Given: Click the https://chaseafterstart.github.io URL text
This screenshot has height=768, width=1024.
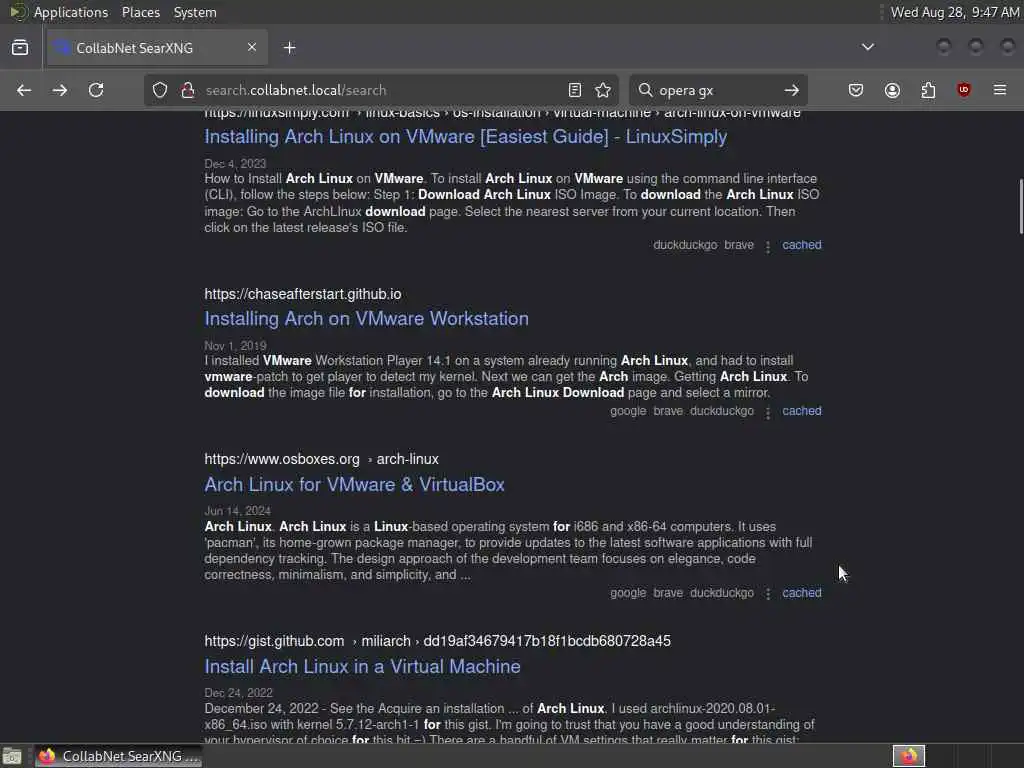Looking at the screenshot, I should [303, 295].
